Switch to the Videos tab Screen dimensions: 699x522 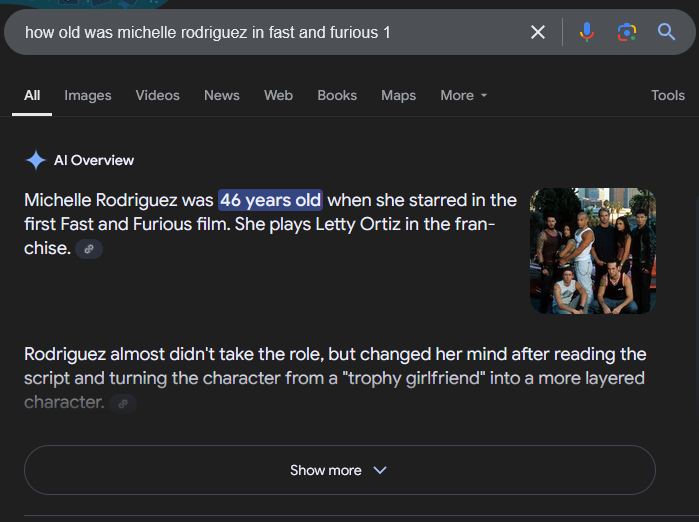[x=157, y=95]
